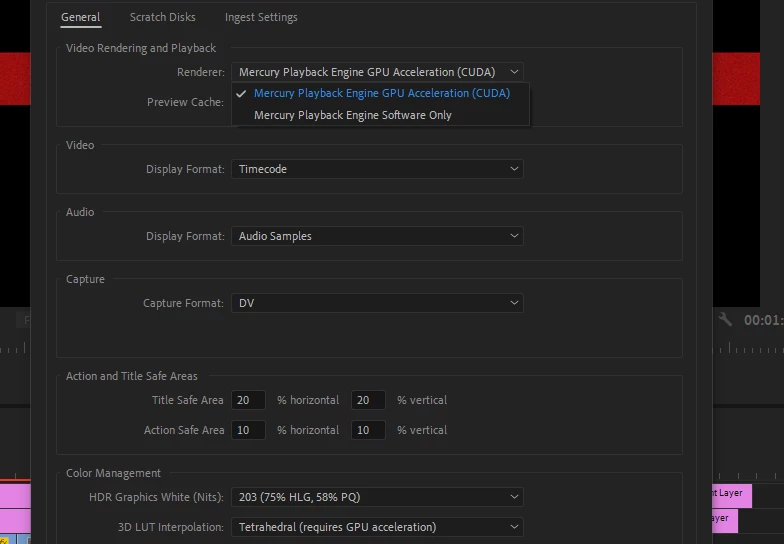Select Mercury Playback Engine GPU Acceleration (CUDA) option

381,93
